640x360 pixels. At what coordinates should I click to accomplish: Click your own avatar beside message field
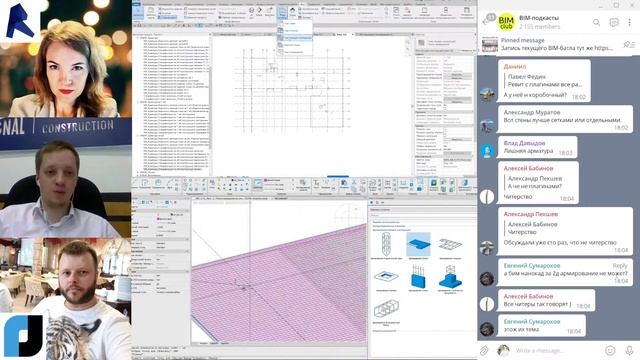pos(503,350)
